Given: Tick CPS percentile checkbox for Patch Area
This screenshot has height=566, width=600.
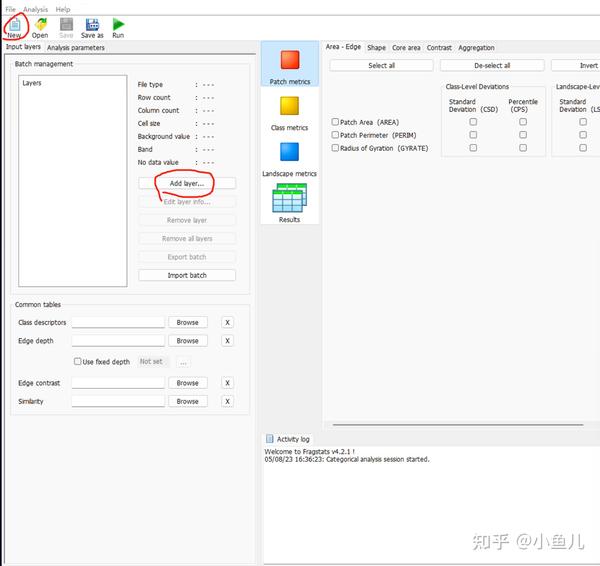Looking at the screenshot, I should 523,122.
